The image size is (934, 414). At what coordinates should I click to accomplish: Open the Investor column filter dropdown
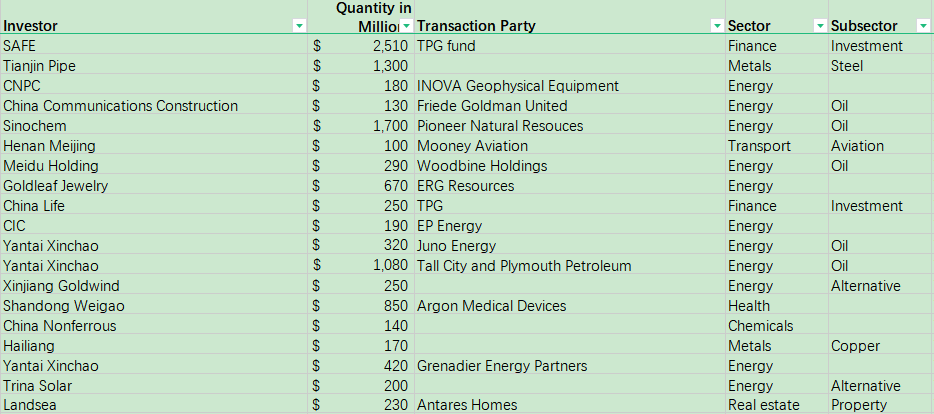pyautogui.click(x=299, y=26)
